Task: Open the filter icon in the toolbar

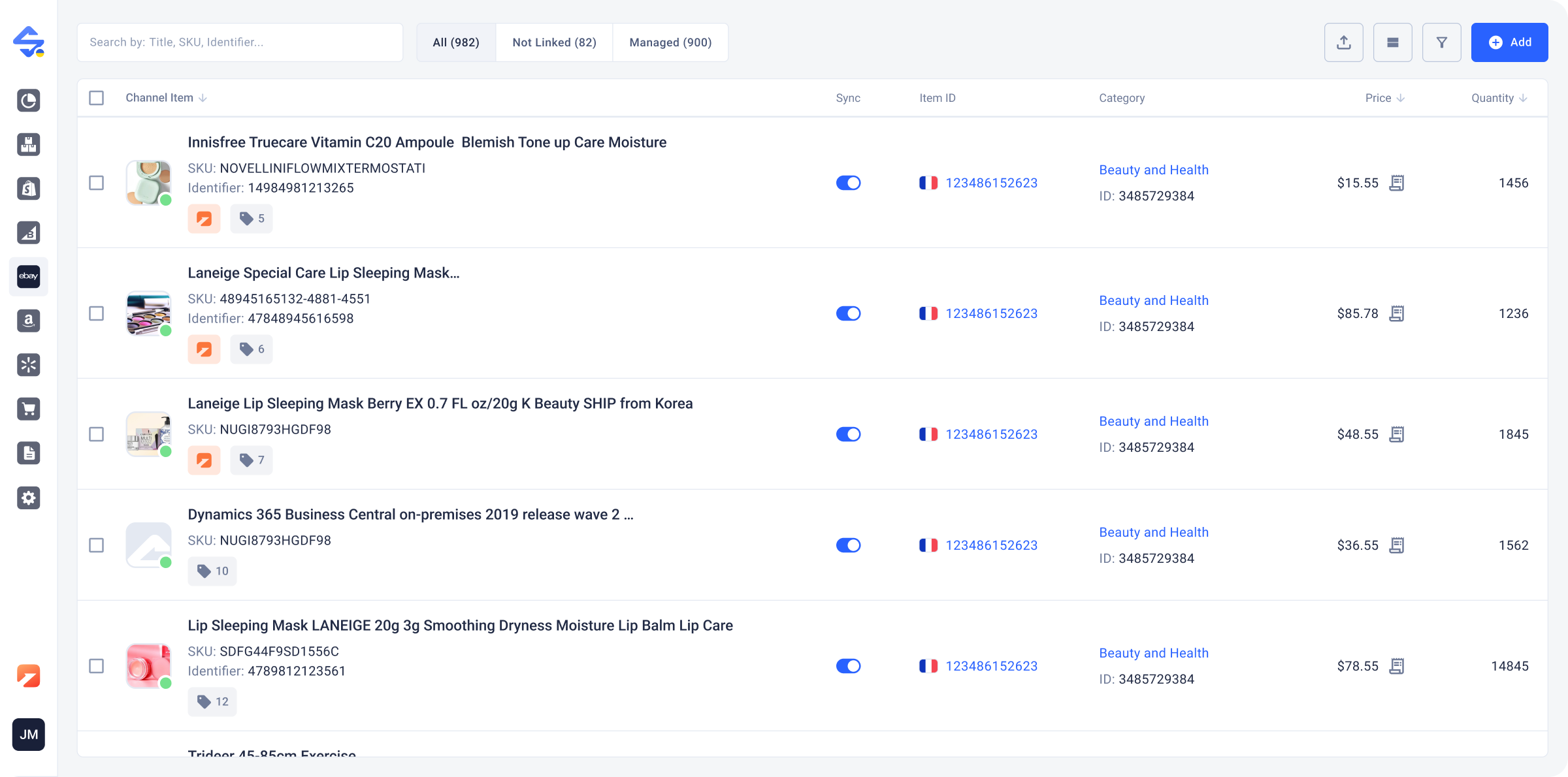Action: [1442, 42]
